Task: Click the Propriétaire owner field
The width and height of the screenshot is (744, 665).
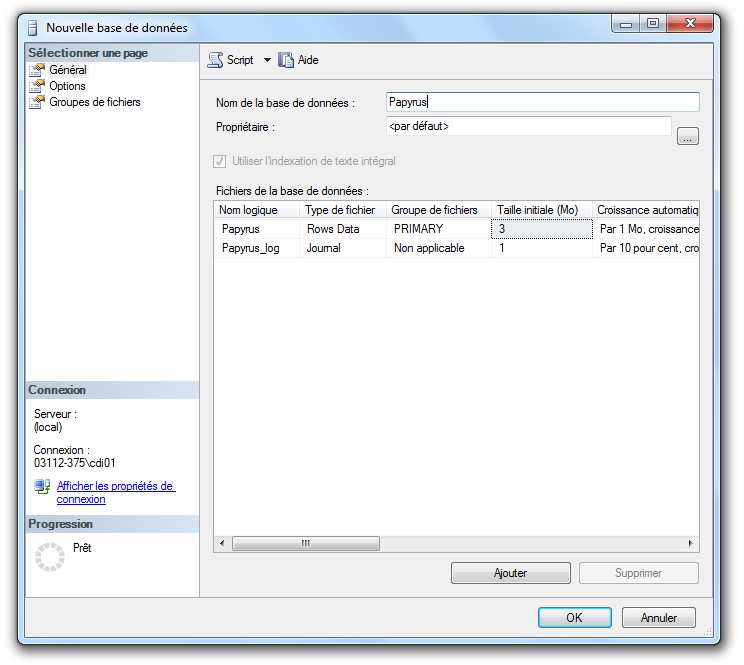Action: tap(528, 126)
